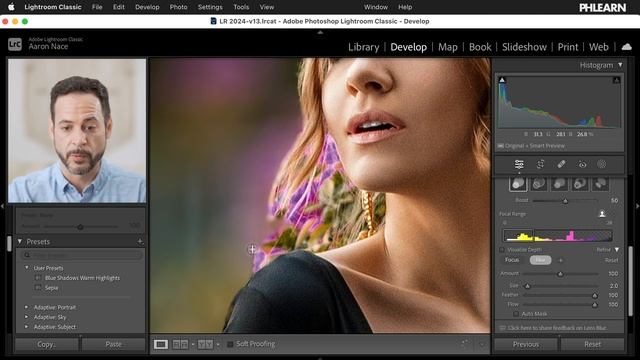The image size is (640, 360).
Task: Select the Reference view icon in toolbar
Action: [180, 344]
